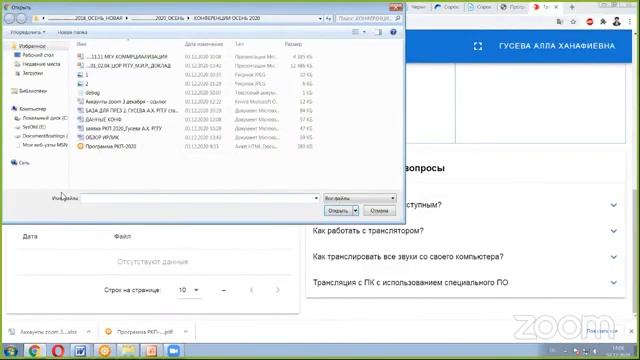
Task: Click the back navigation arrow in the Open dialog
Action: click(9, 18)
